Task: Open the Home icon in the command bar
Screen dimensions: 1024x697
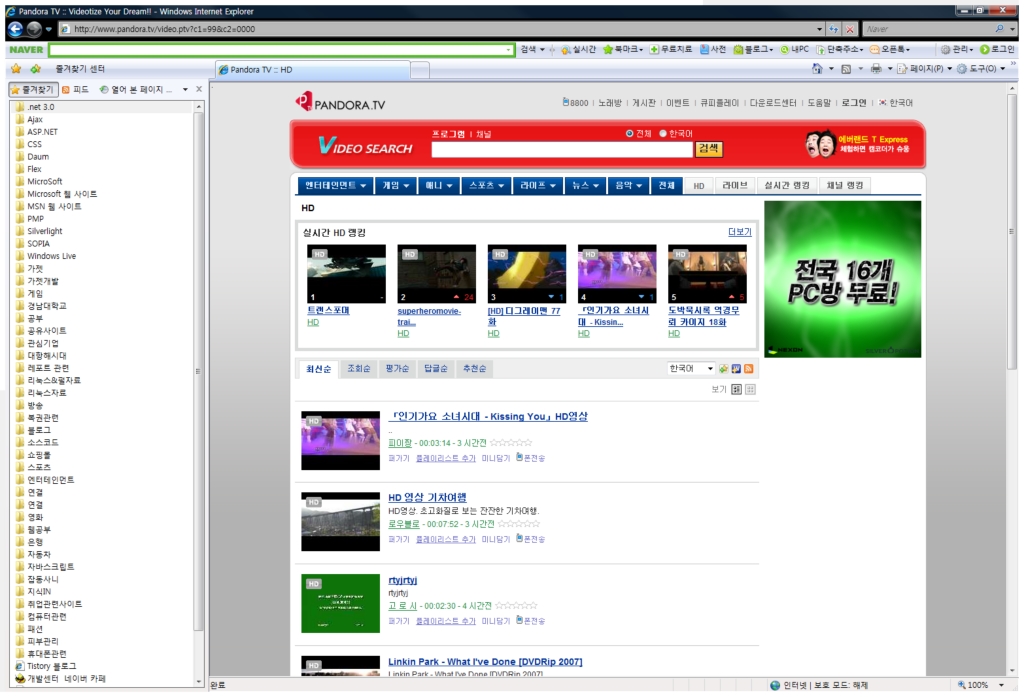Action: click(817, 69)
